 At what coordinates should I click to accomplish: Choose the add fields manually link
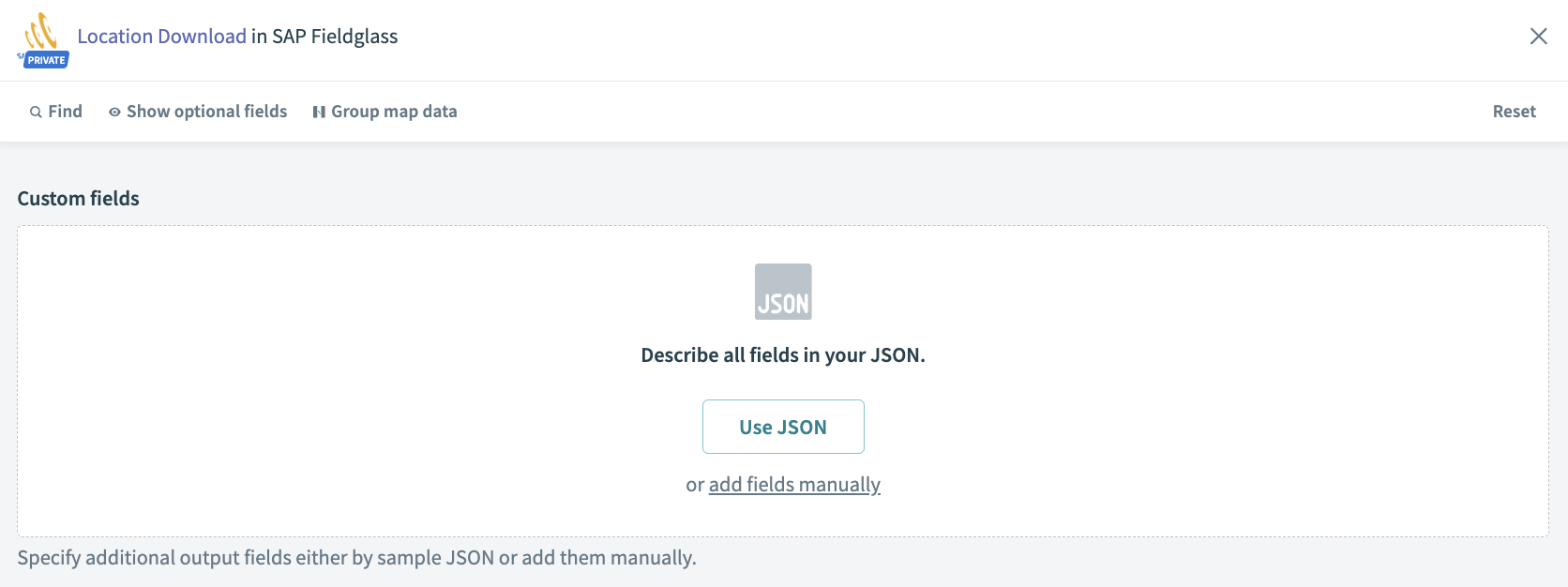click(794, 485)
